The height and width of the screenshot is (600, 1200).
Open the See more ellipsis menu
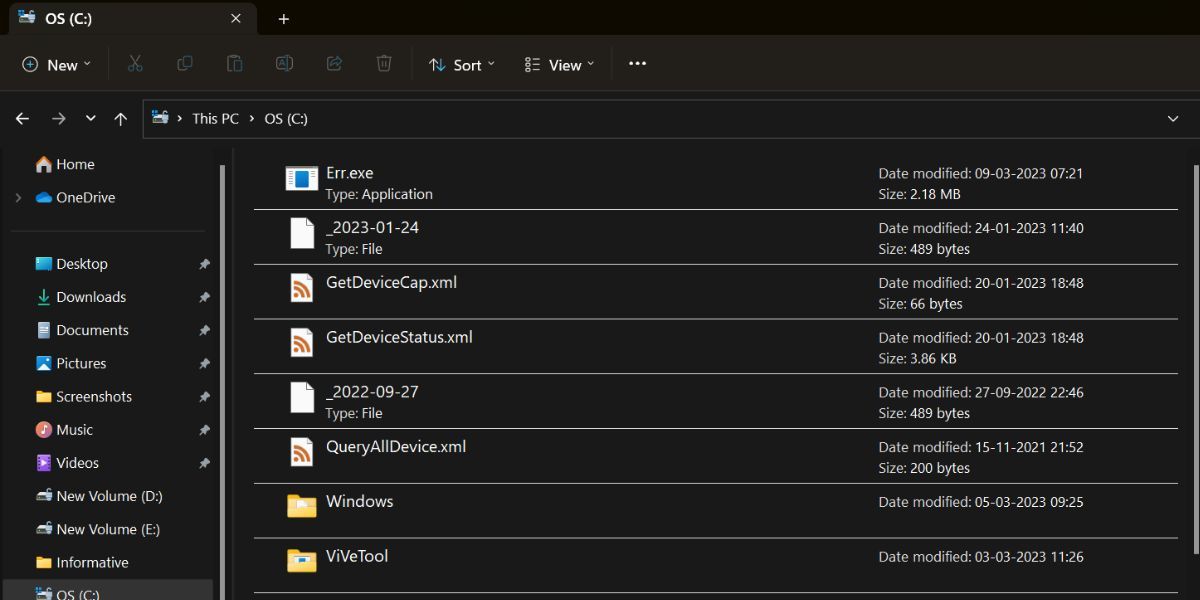pyautogui.click(x=638, y=64)
